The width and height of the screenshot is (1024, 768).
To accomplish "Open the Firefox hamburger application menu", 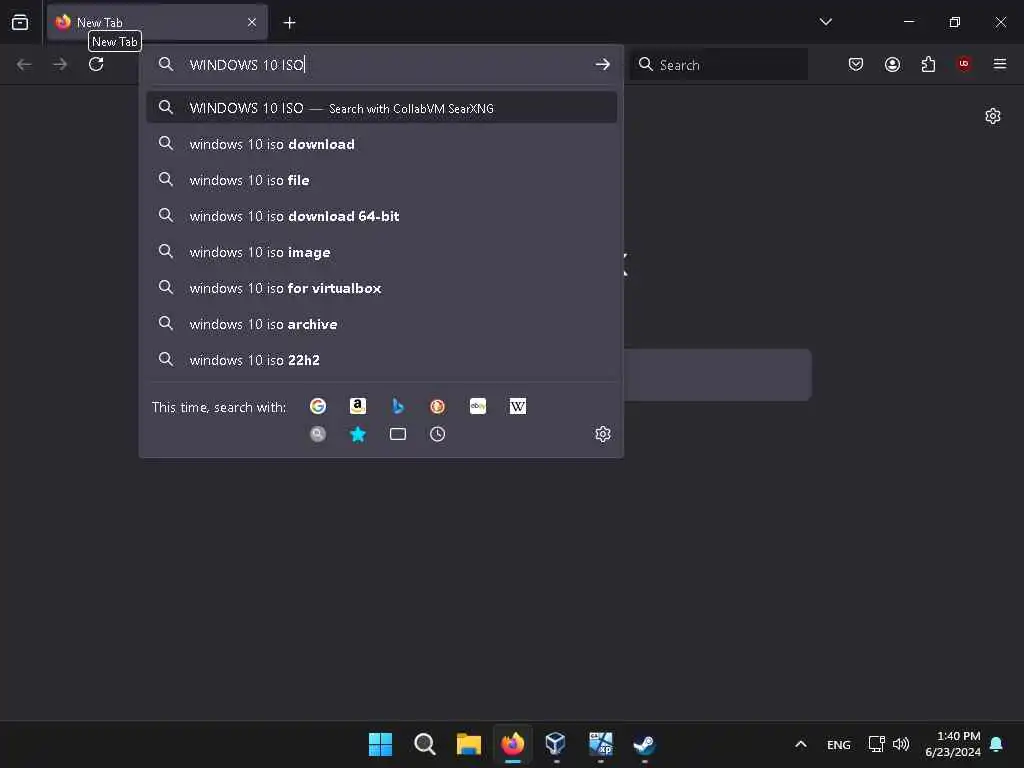I will pos(1000,63).
